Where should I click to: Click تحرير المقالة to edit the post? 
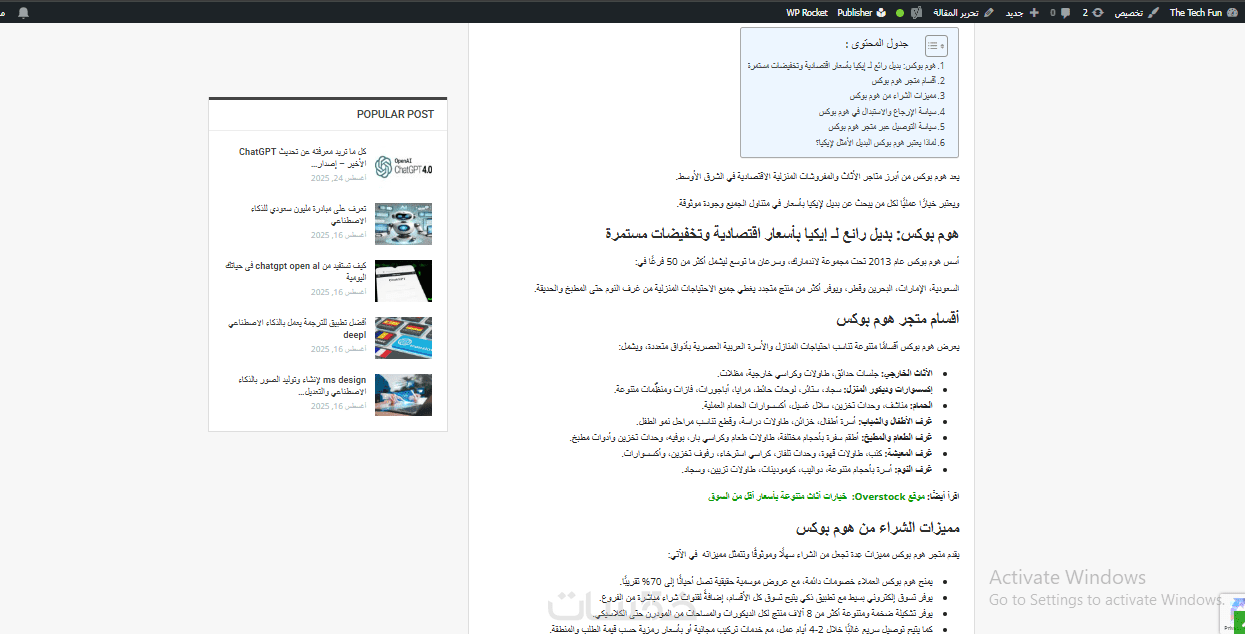(963, 12)
